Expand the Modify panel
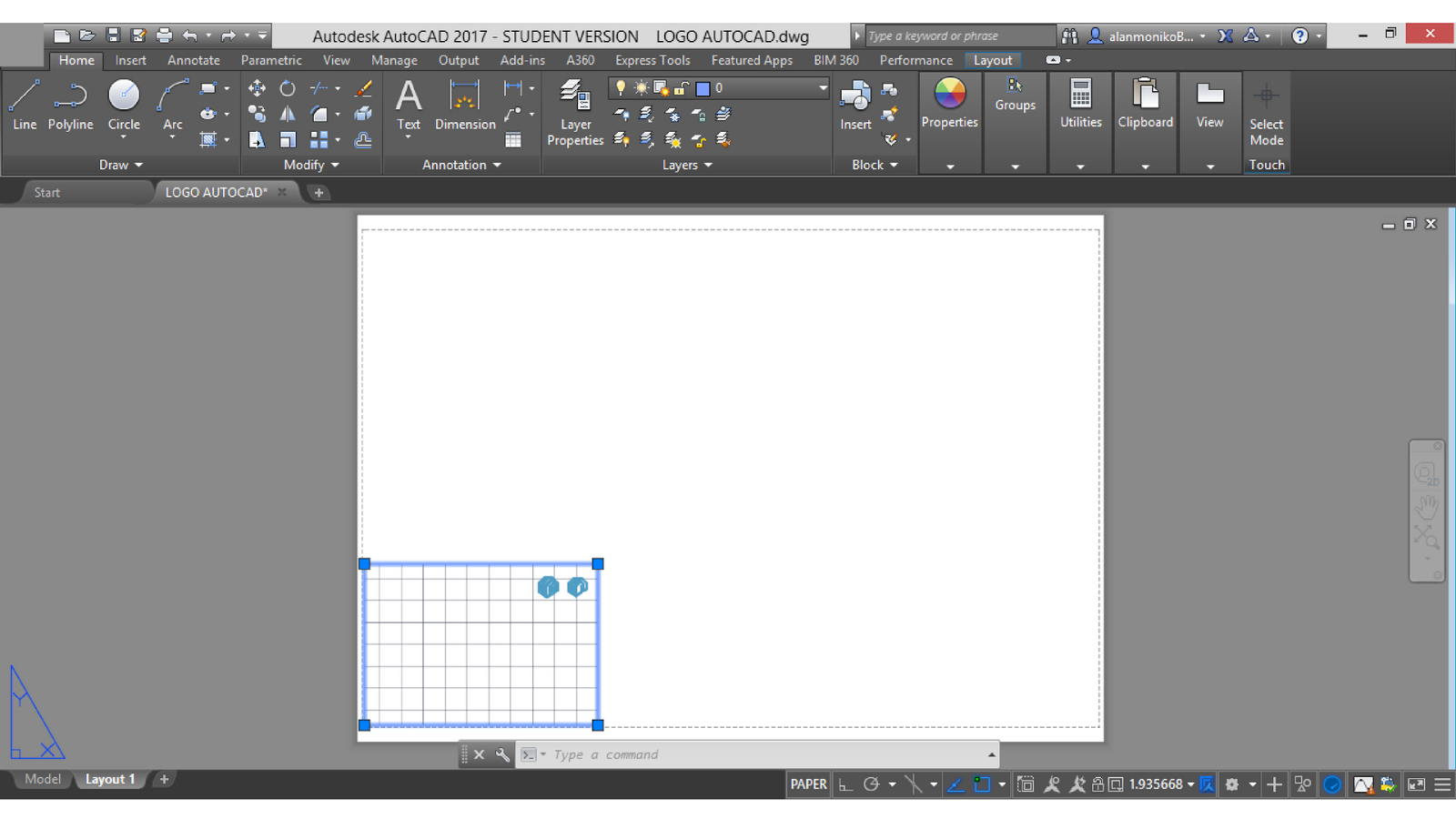Screen dimensions: 1456x819 point(309,165)
